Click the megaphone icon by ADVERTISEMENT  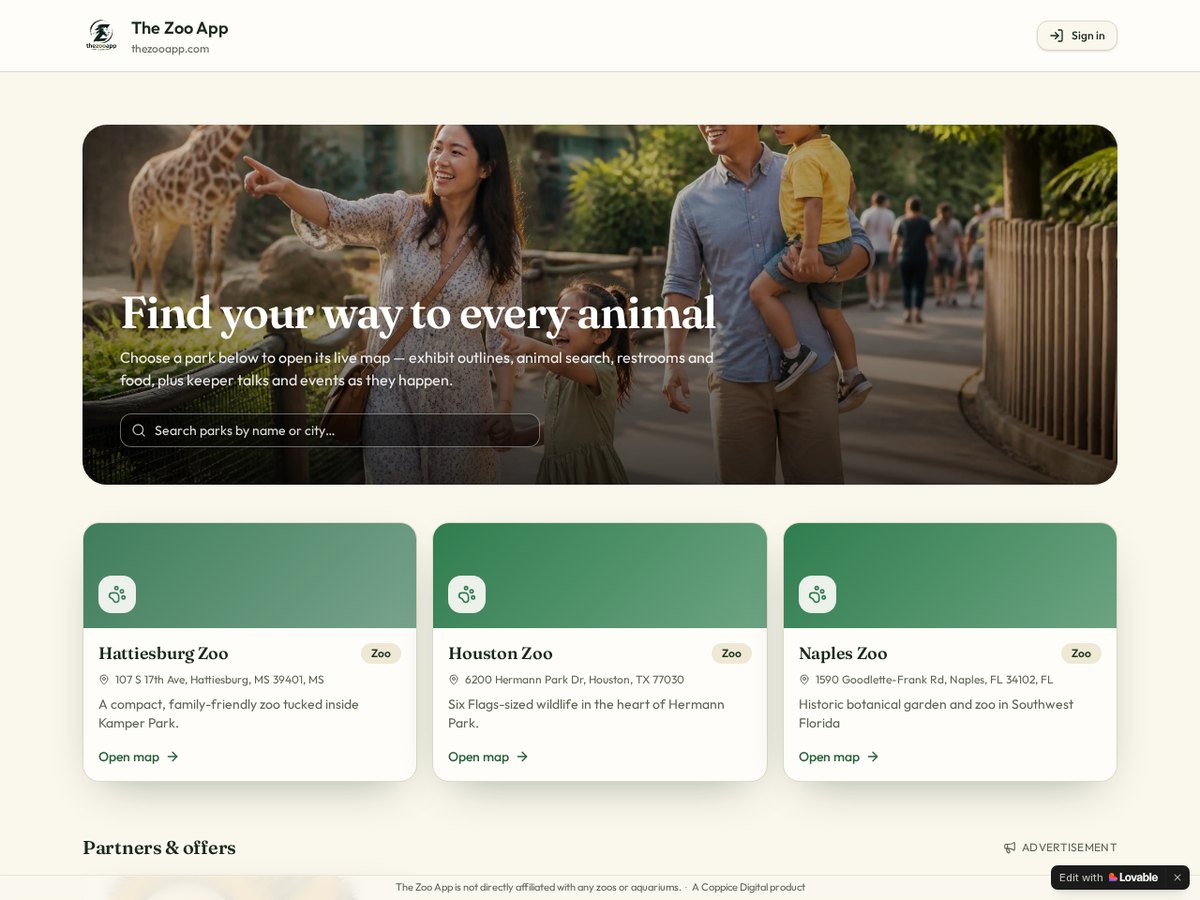pyautogui.click(x=1010, y=848)
